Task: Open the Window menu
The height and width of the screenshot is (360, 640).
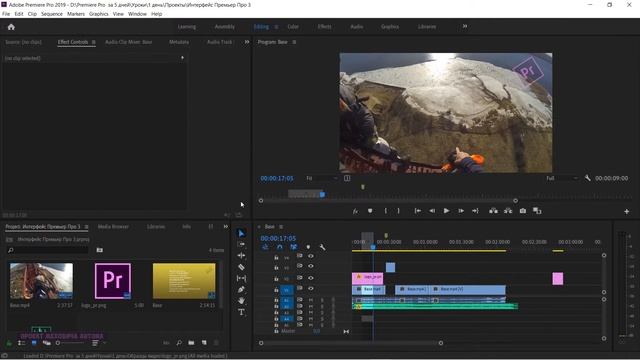Action: click(x=137, y=14)
